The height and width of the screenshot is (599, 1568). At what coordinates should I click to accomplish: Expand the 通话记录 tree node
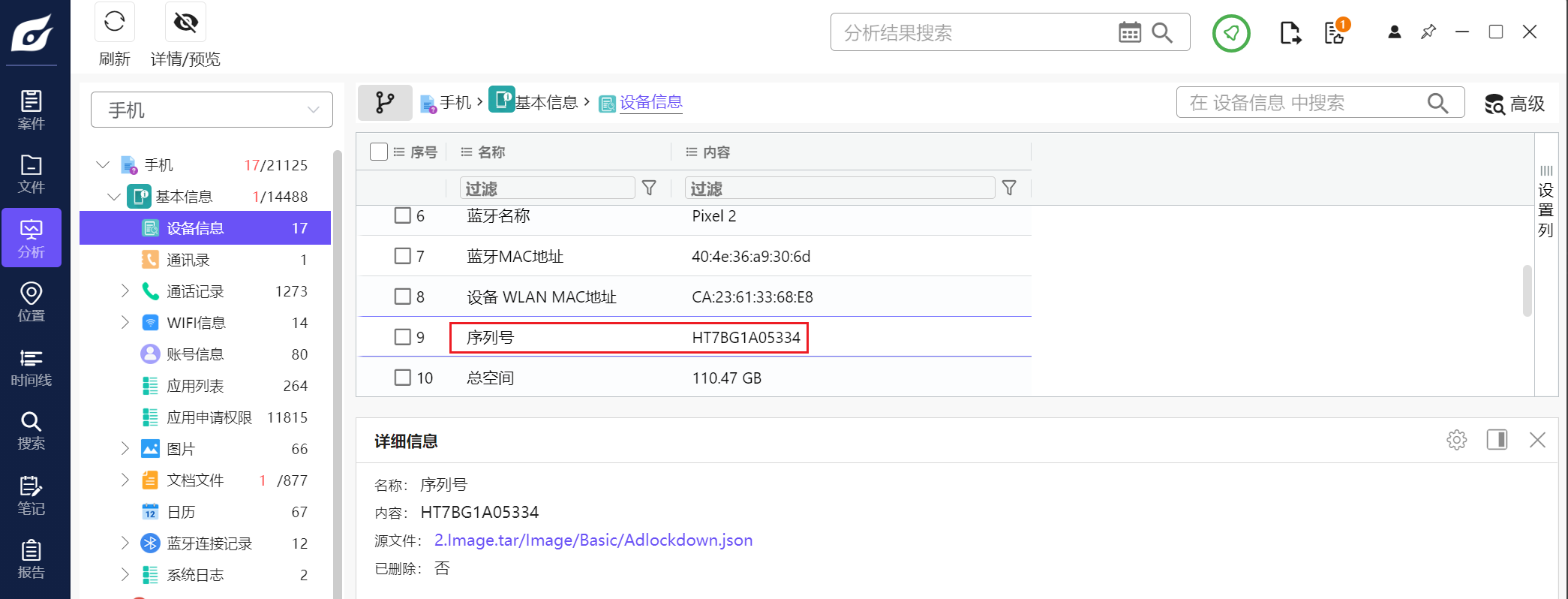coord(125,291)
